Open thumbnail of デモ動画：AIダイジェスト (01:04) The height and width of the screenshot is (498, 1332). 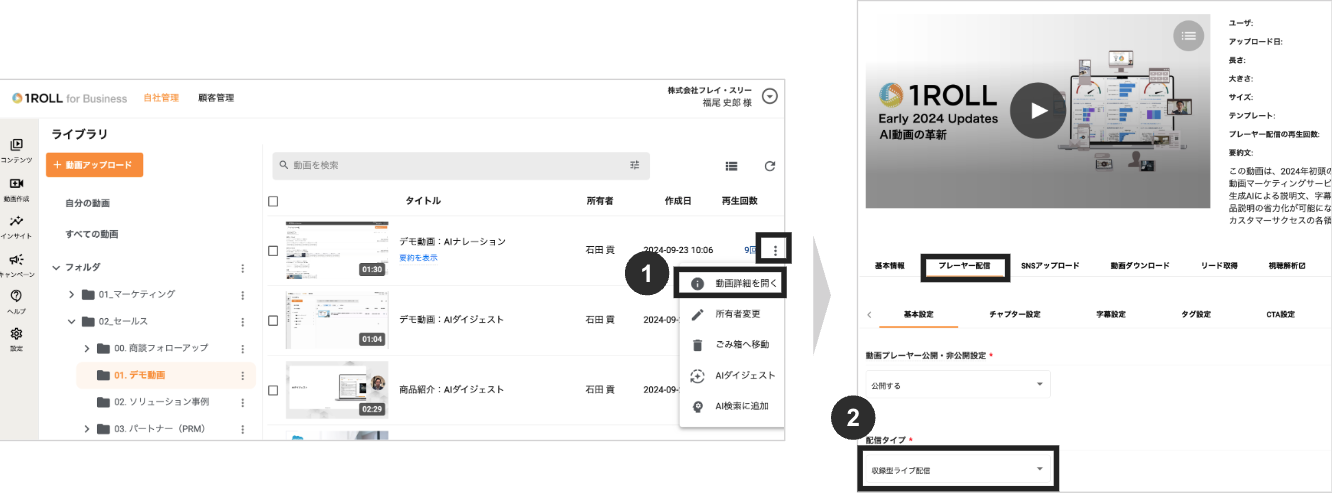tap(336, 320)
